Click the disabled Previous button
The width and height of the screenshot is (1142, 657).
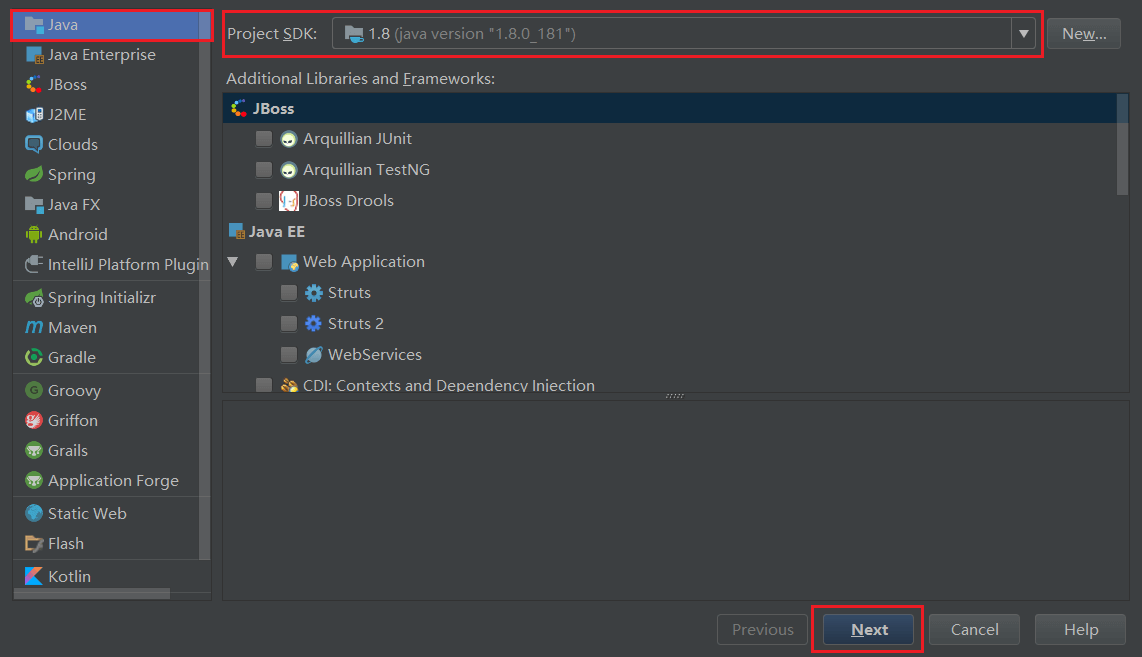click(x=763, y=629)
